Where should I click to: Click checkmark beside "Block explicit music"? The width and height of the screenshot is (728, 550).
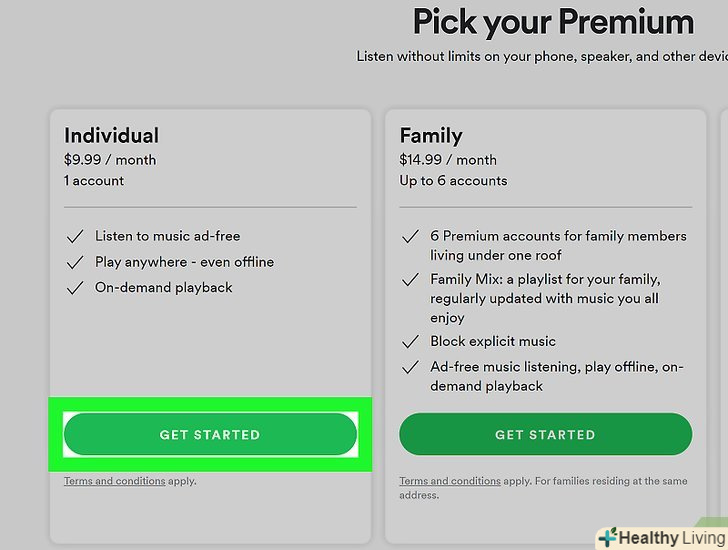[409, 342]
